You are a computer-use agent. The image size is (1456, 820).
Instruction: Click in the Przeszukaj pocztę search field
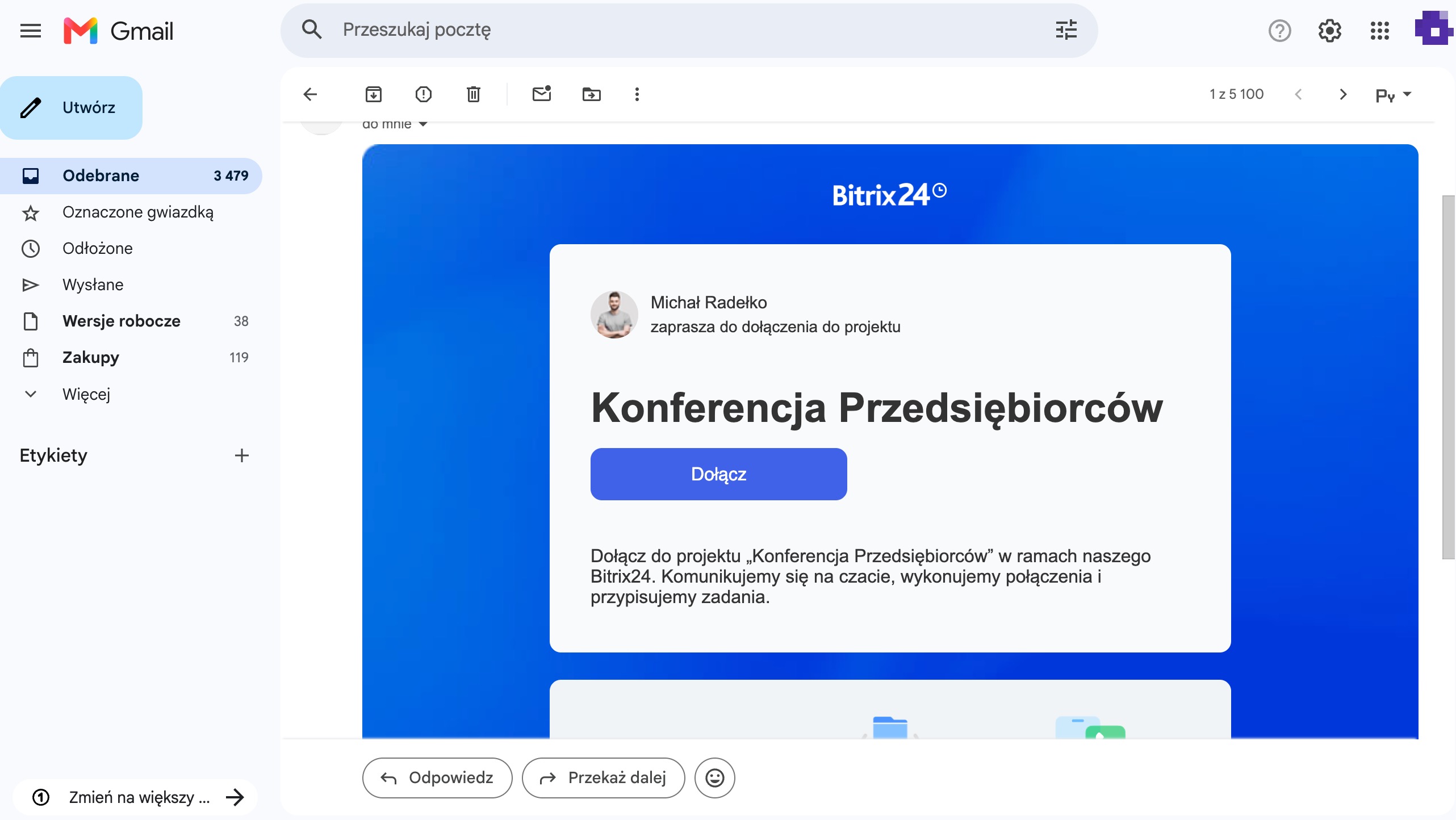pyautogui.click(x=689, y=30)
